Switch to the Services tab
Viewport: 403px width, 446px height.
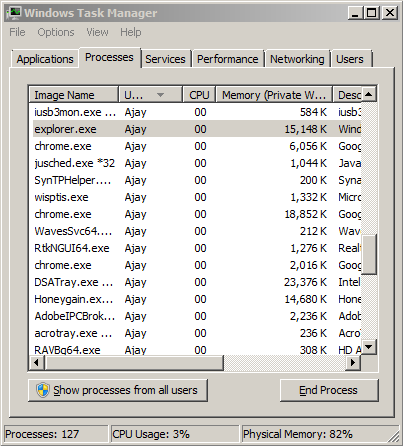pyautogui.click(x=165, y=59)
